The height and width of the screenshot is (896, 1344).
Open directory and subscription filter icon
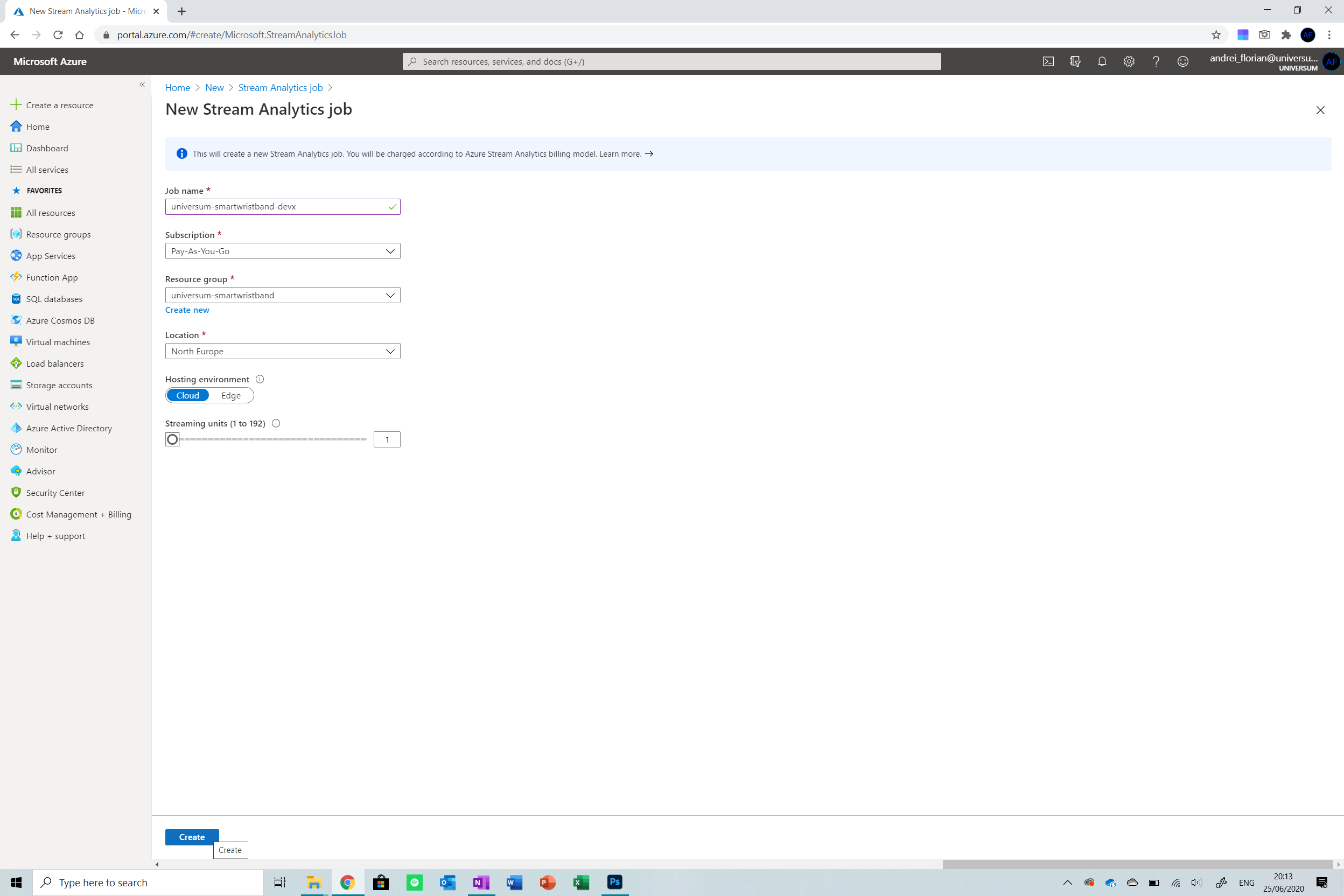pyautogui.click(x=1075, y=61)
